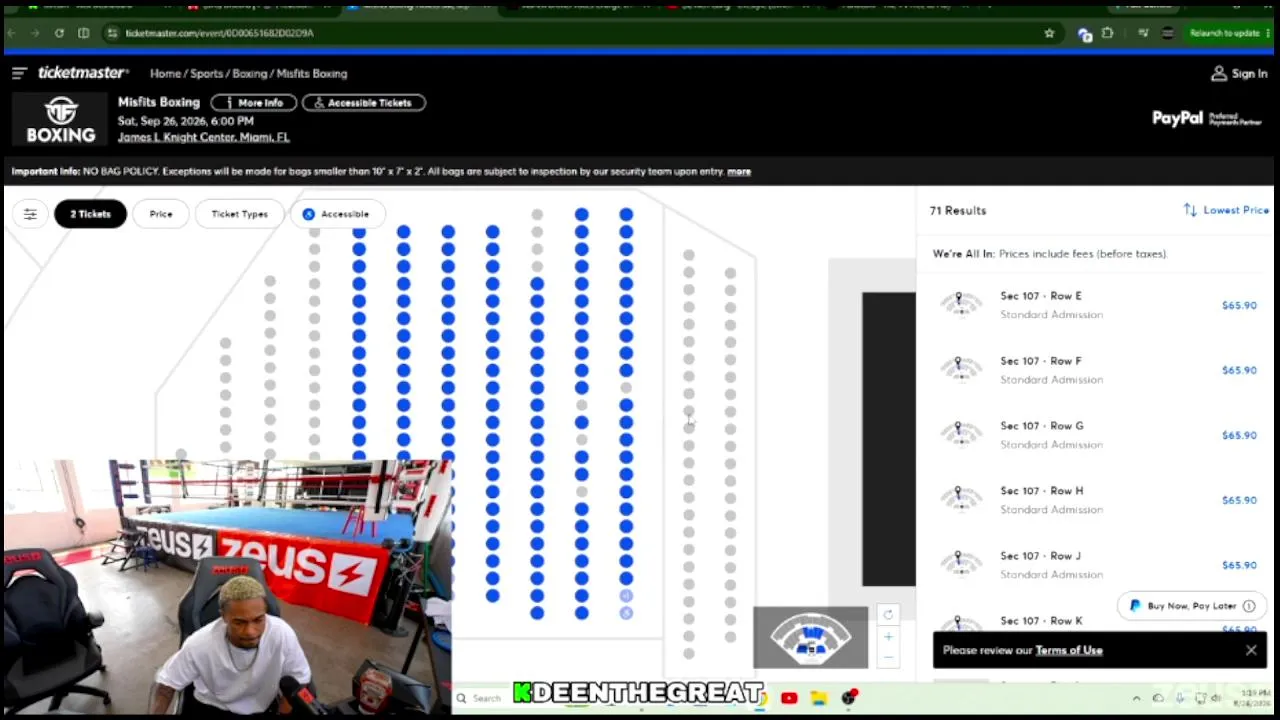Click the venue overview mini-map
The width and height of the screenshot is (1280, 720).
coord(811,637)
